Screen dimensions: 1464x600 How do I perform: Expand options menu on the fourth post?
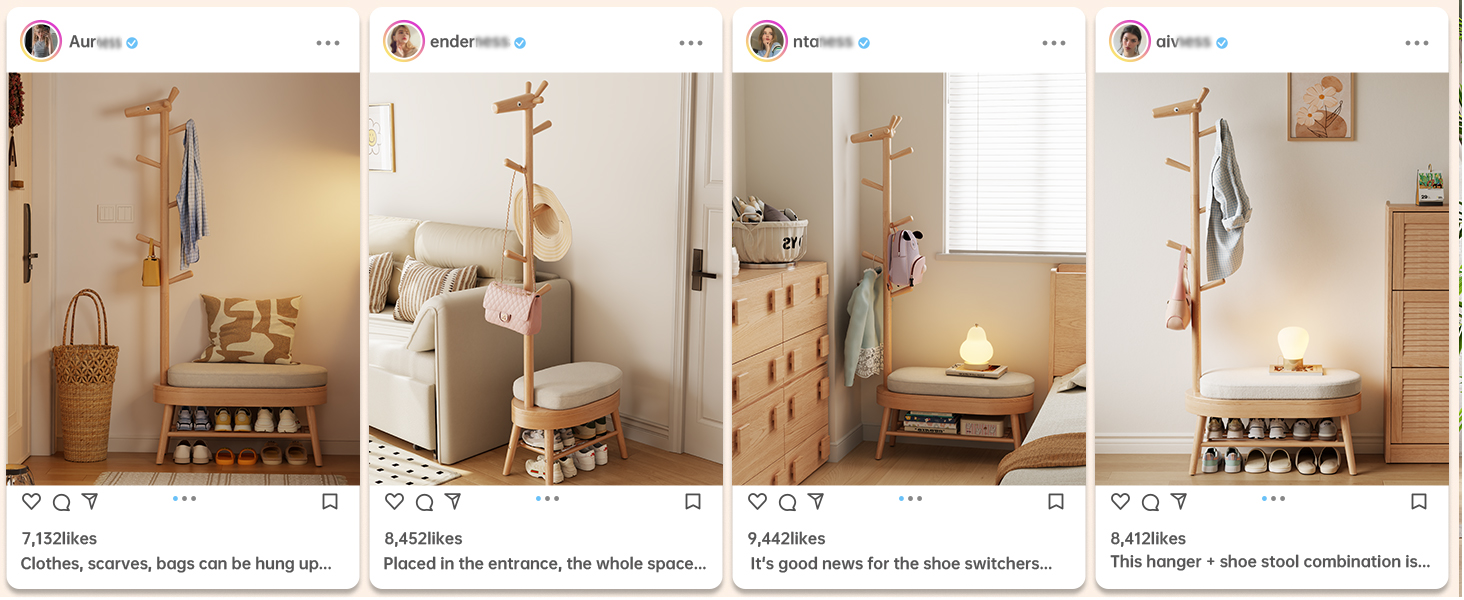[1417, 43]
